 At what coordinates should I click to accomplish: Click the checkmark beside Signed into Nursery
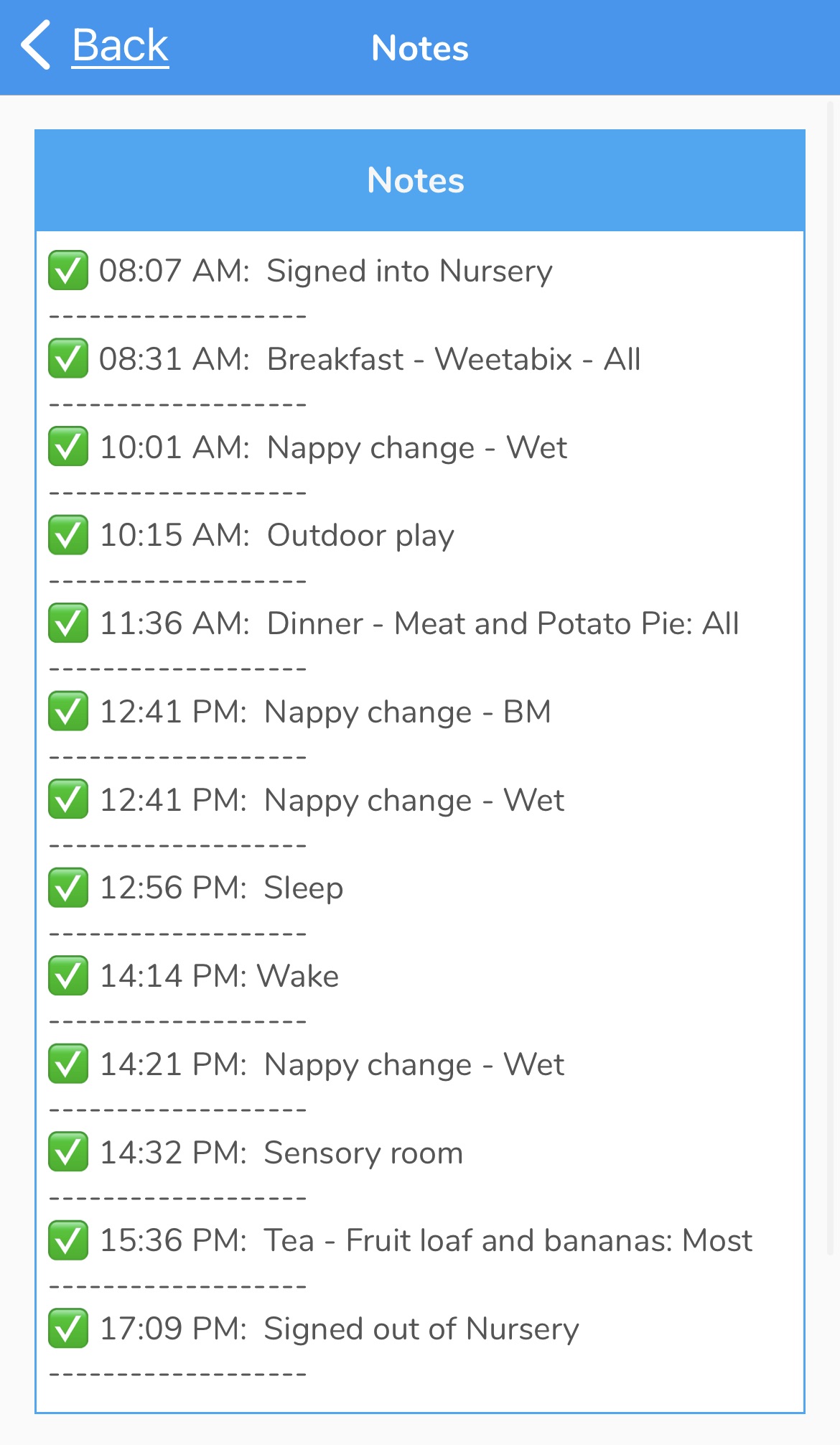click(x=68, y=270)
